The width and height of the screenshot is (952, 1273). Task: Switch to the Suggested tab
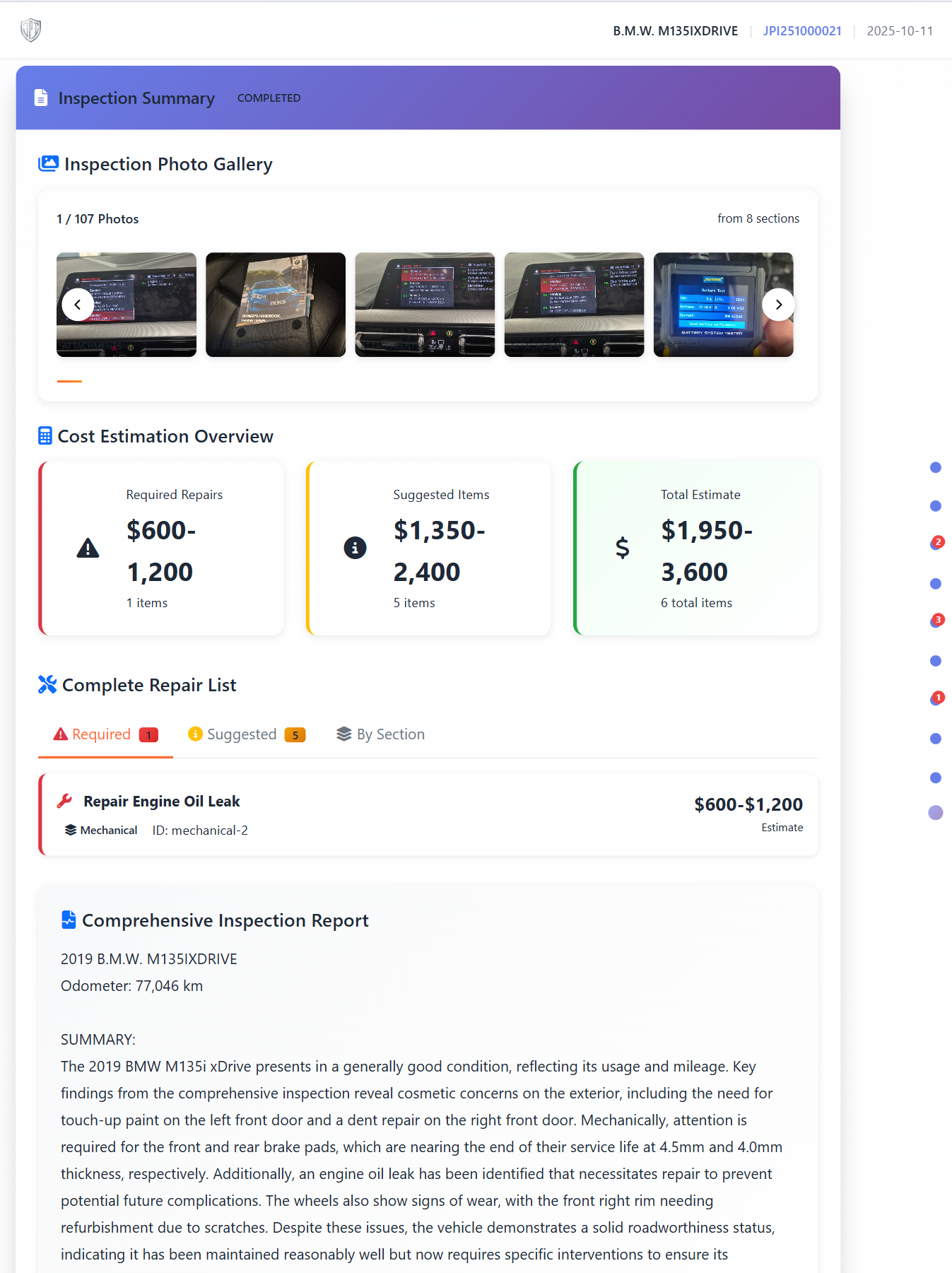tap(246, 734)
